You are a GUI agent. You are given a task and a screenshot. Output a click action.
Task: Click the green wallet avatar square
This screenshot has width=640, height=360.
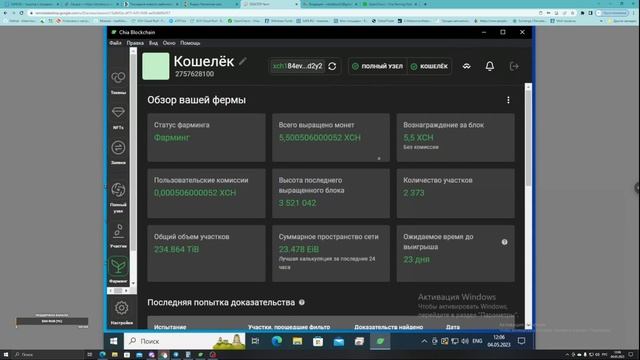156,66
